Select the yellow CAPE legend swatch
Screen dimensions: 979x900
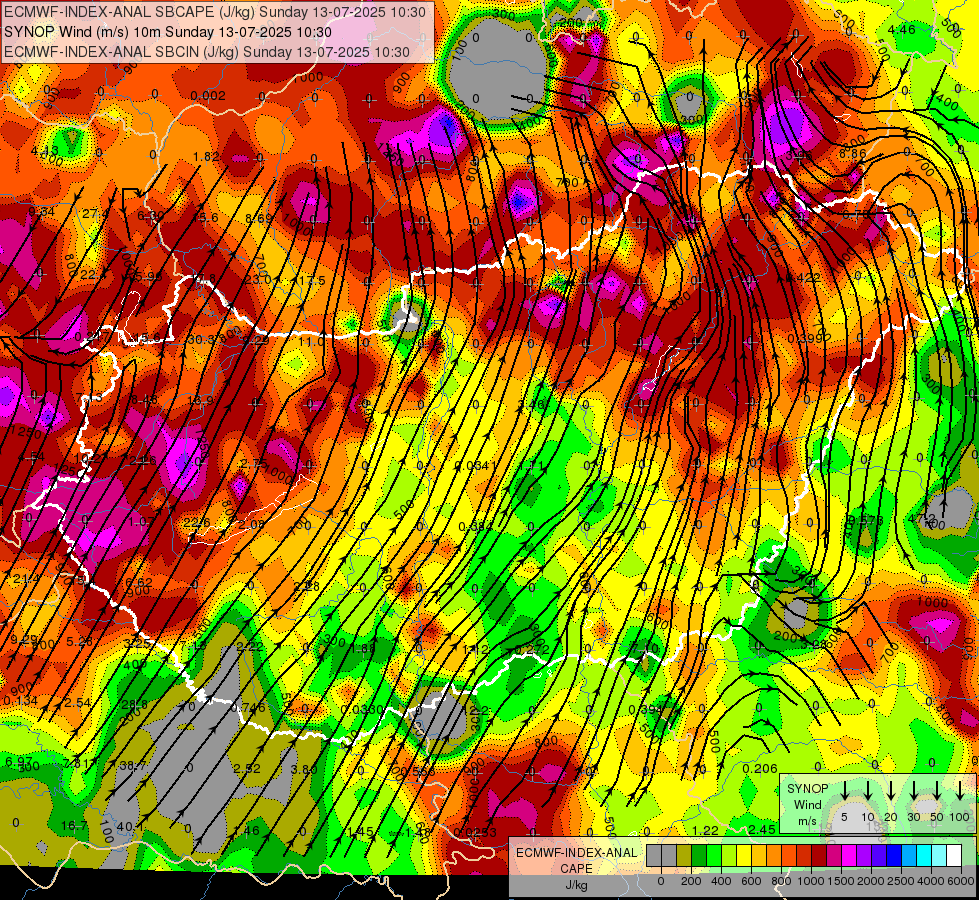[744, 856]
